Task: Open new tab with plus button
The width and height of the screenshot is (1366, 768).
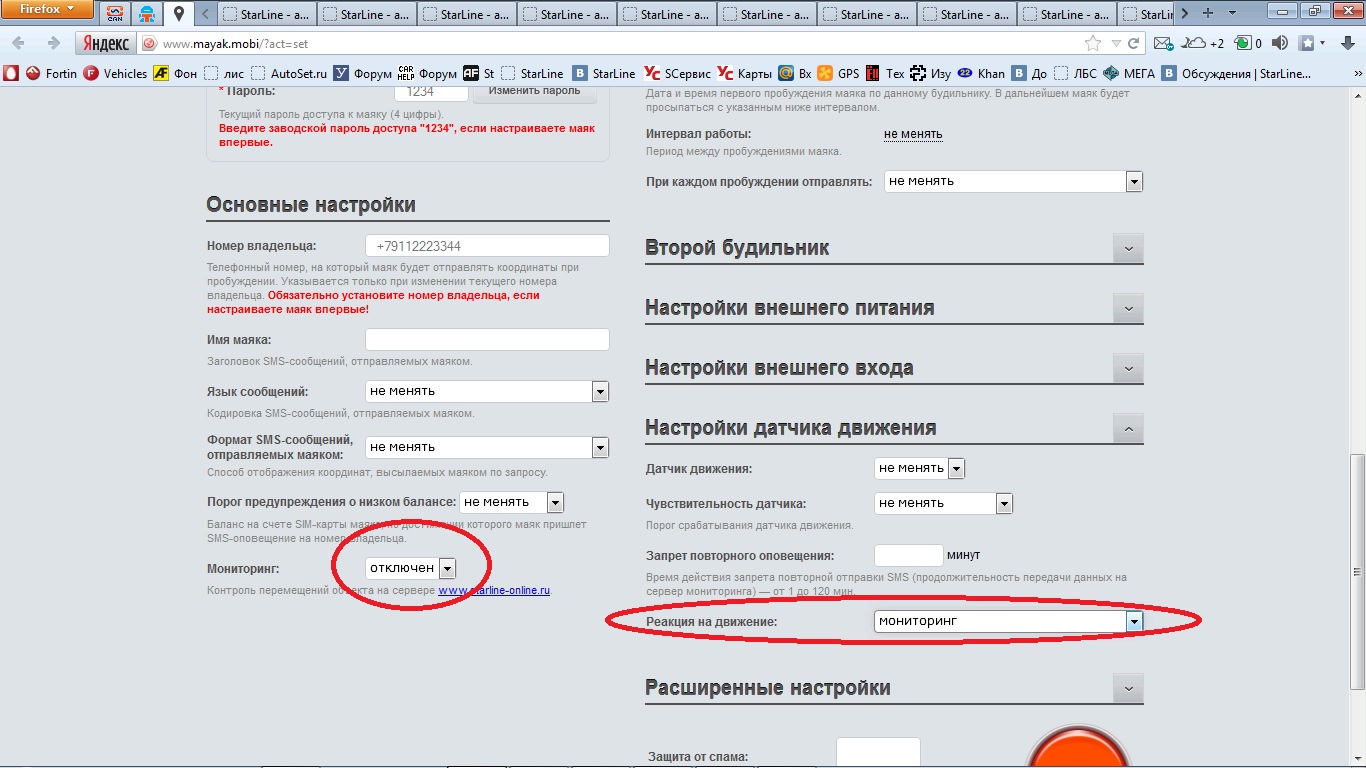Action: pos(1208,14)
